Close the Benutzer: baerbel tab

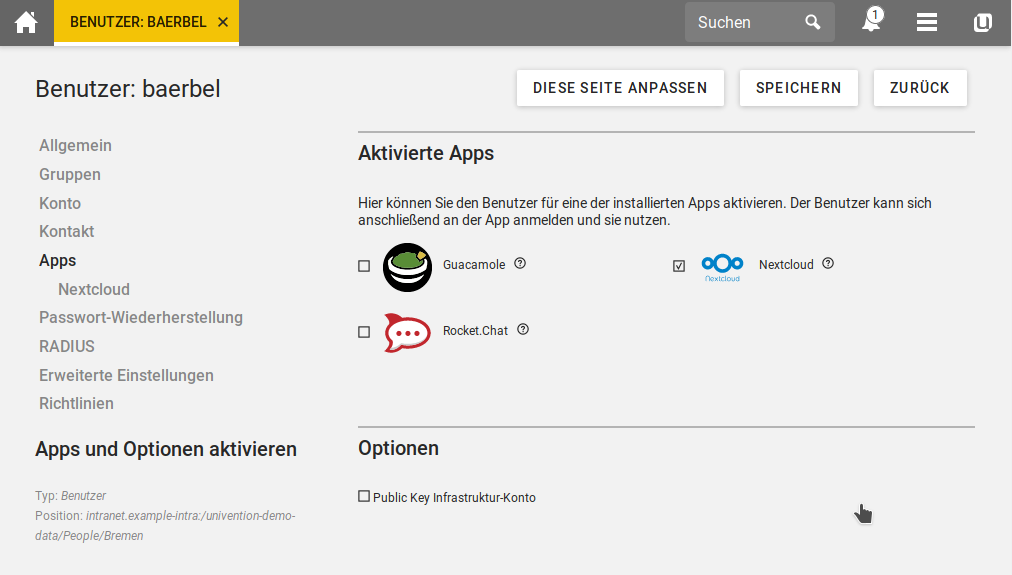click(222, 22)
